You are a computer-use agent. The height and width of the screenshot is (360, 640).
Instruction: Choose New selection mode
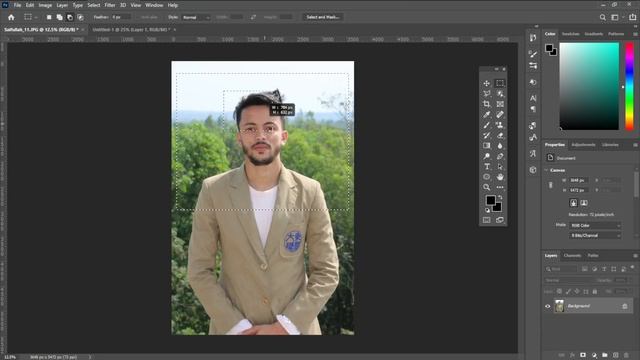click(x=49, y=17)
